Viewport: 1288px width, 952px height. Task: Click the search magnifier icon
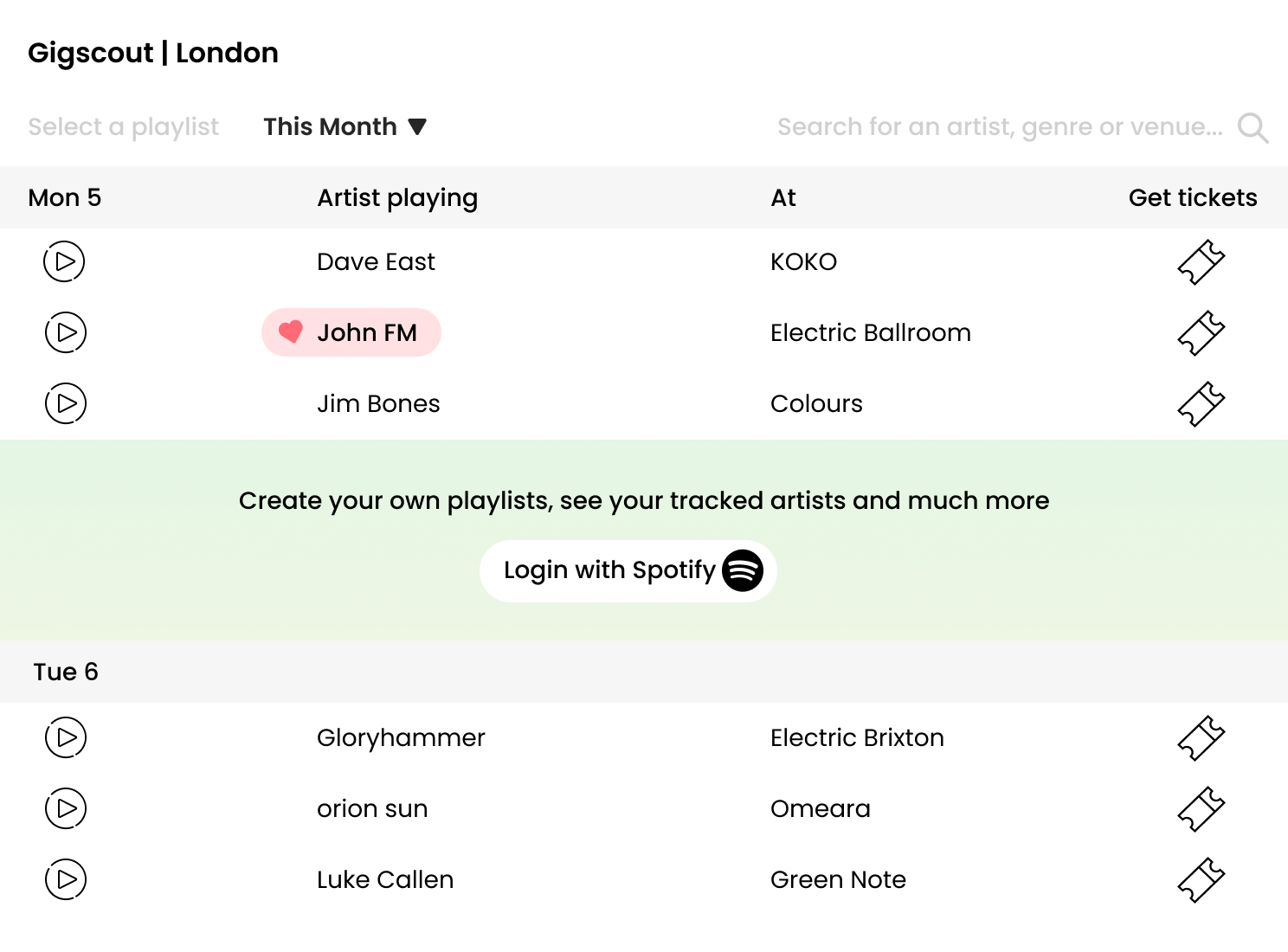(1253, 128)
